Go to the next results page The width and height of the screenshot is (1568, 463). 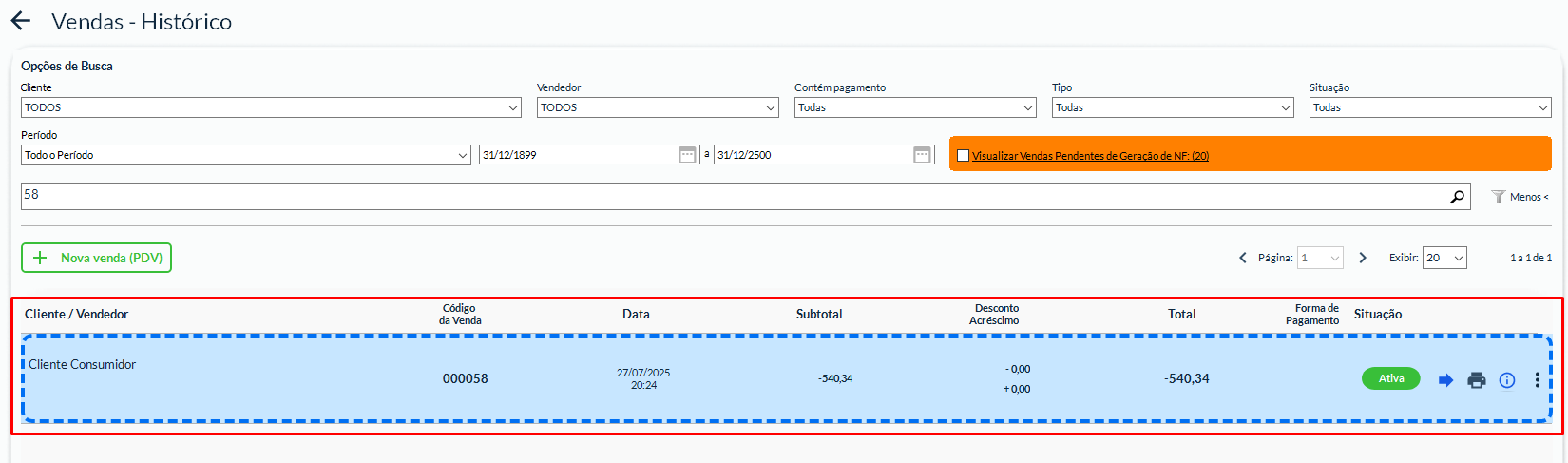click(1363, 258)
